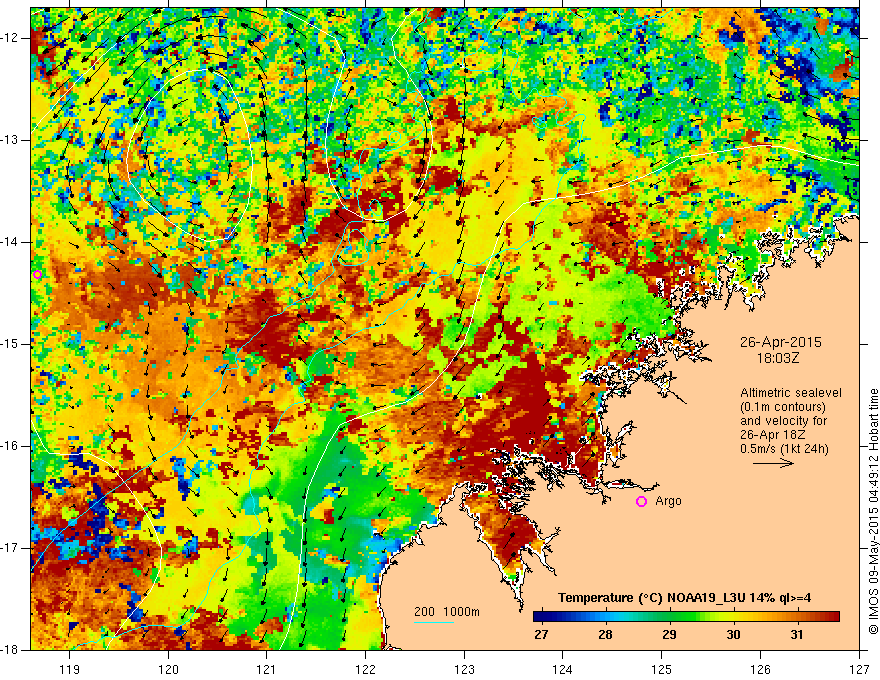
Task: Click the latitude axis label '-16'
Action: click(10, 446)
